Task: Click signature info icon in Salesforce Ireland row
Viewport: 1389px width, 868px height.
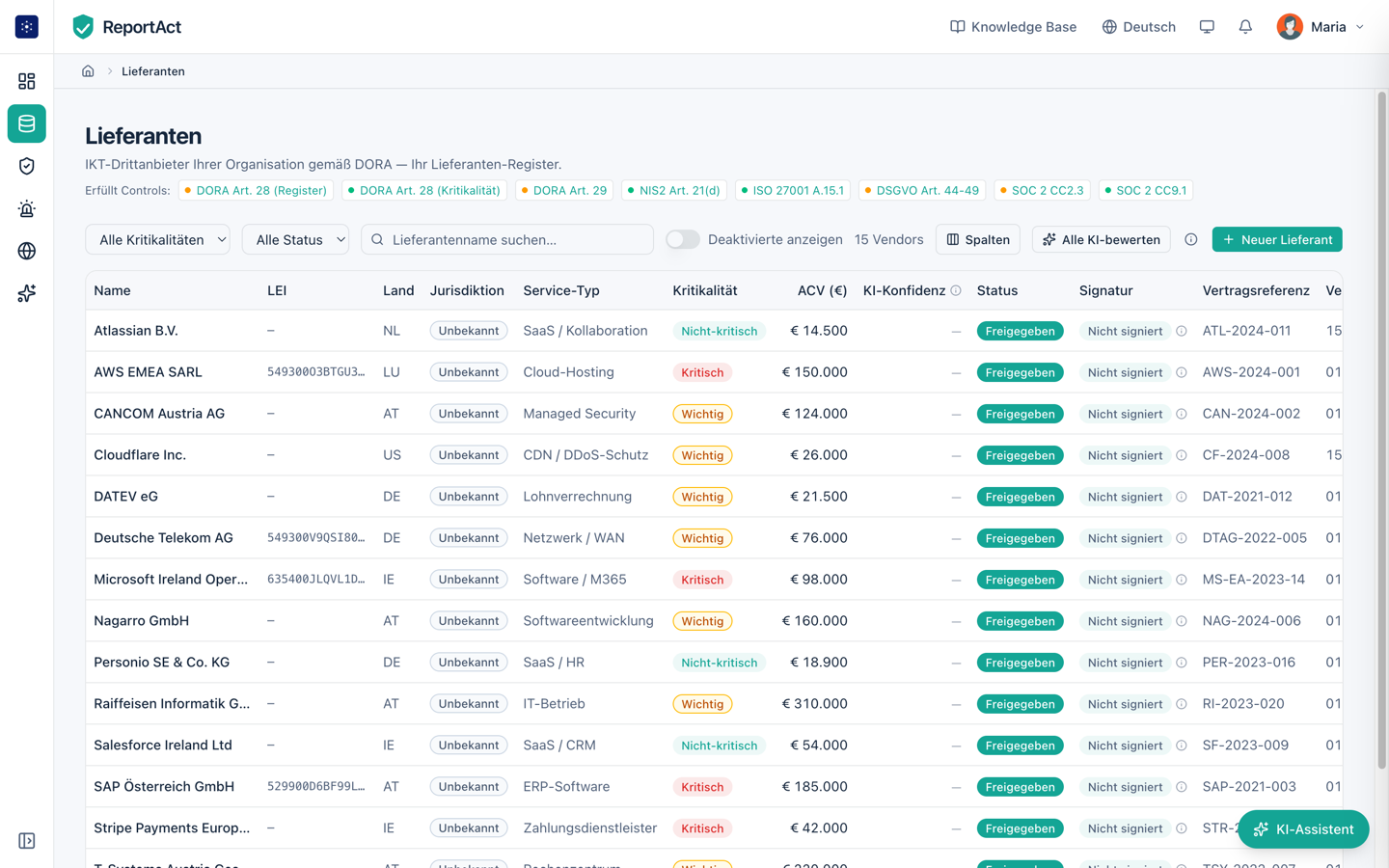Action: pos(1182,746)
